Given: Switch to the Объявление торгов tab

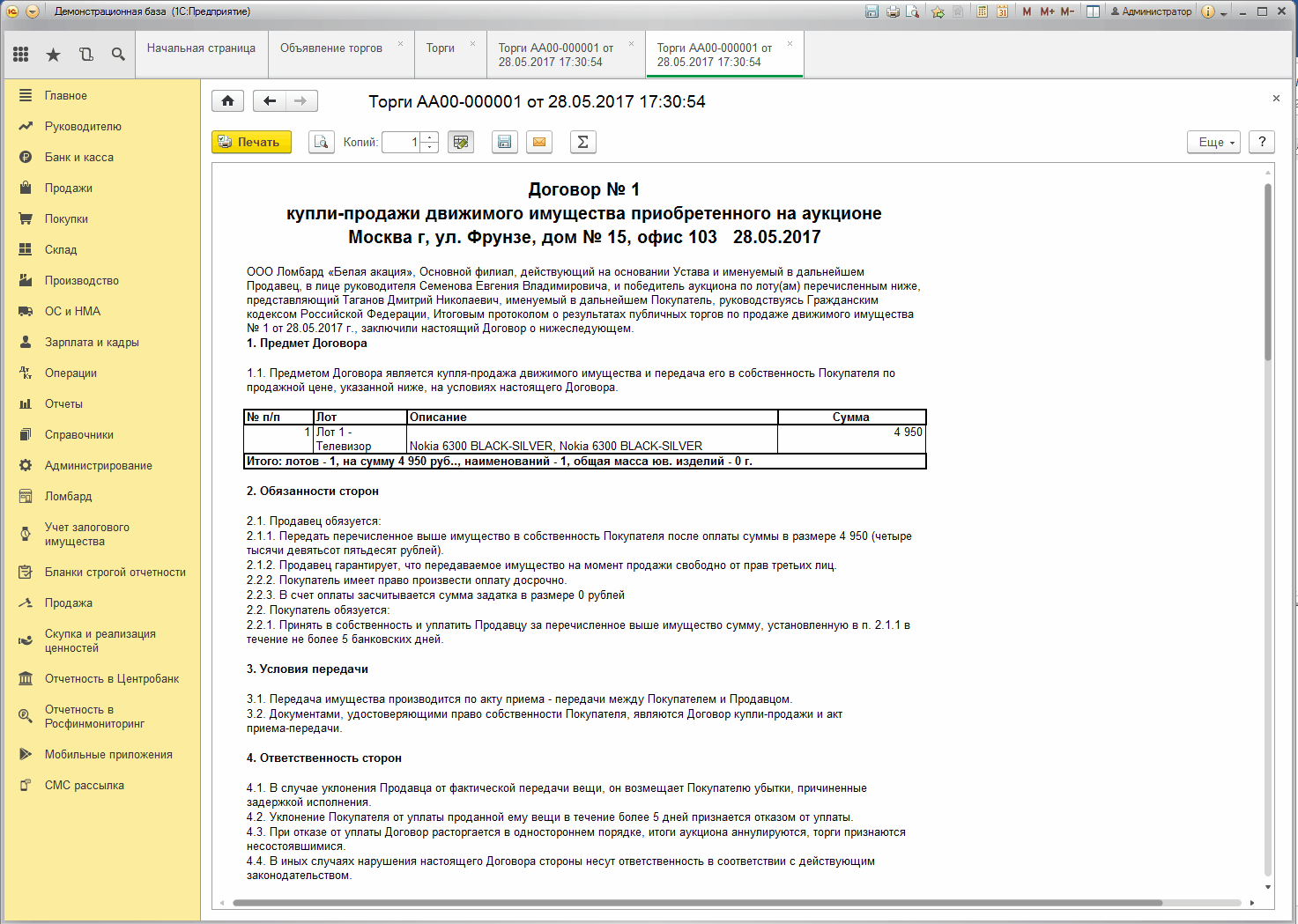Looking at the screenshot, I should pos(331,48).
